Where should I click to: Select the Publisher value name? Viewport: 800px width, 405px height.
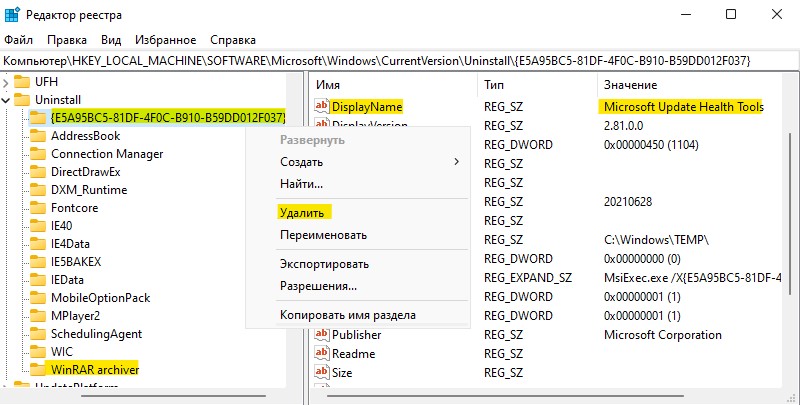(x=357, y=335)
